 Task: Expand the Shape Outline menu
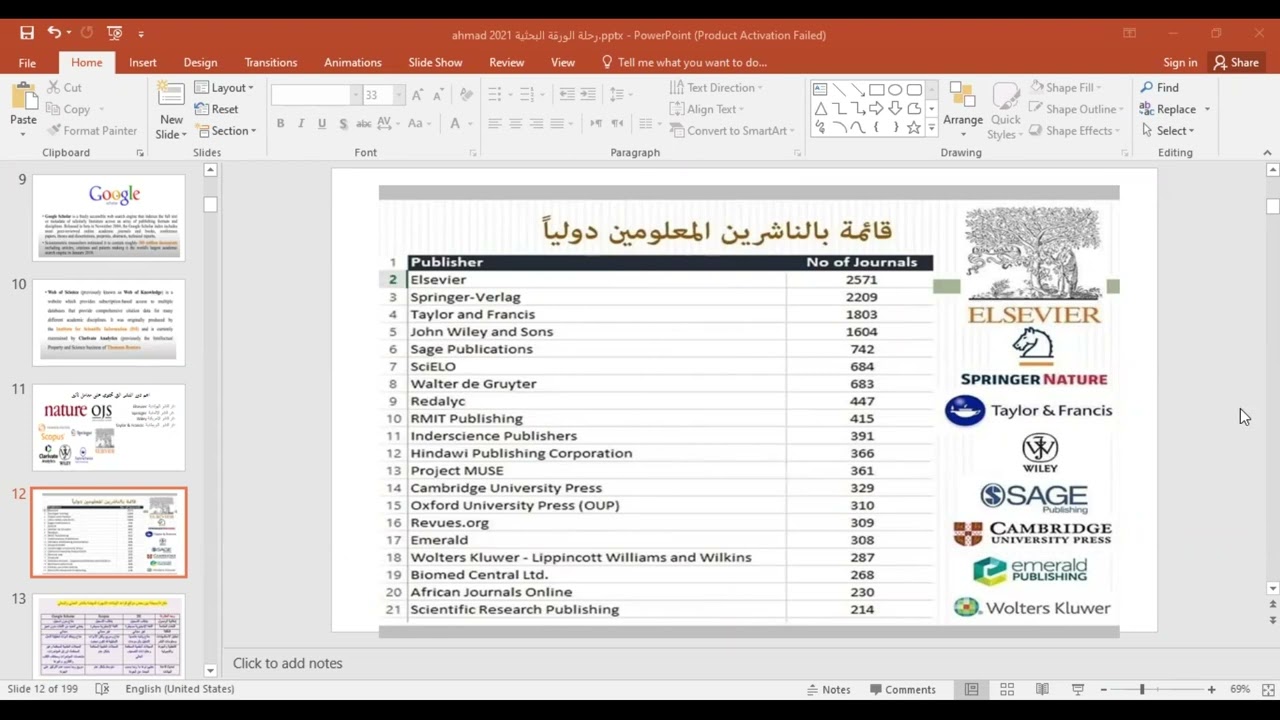(x=1077, y=109)
